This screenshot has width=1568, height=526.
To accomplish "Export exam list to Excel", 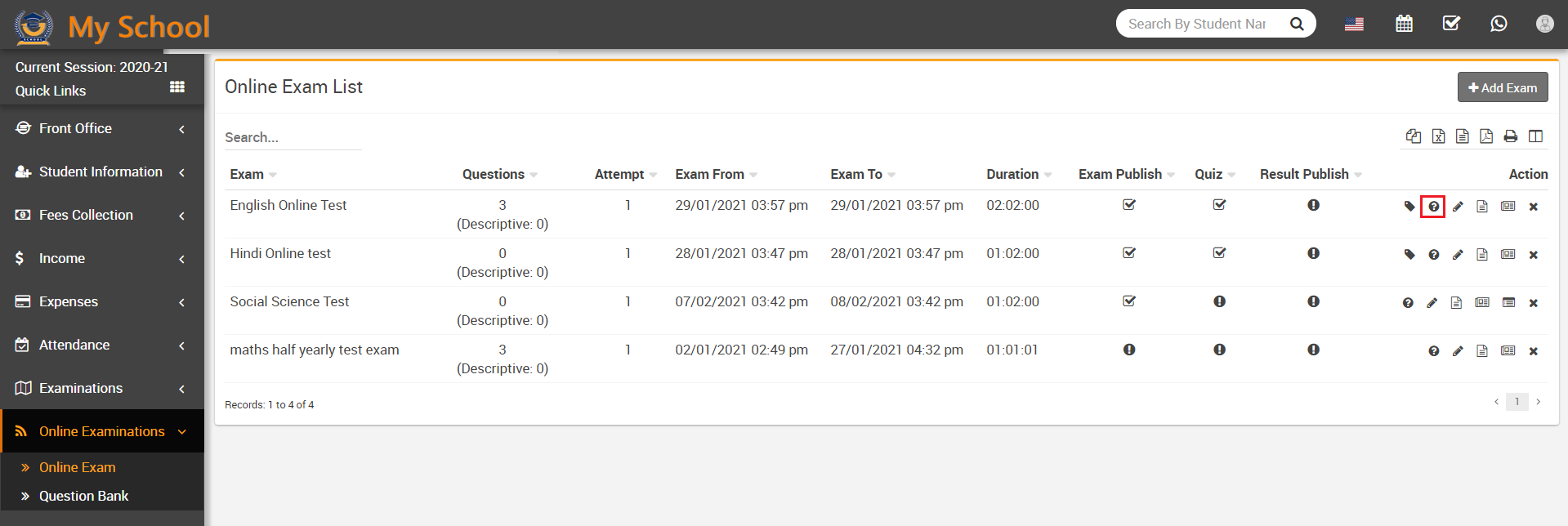I will tap(1439, 136).
